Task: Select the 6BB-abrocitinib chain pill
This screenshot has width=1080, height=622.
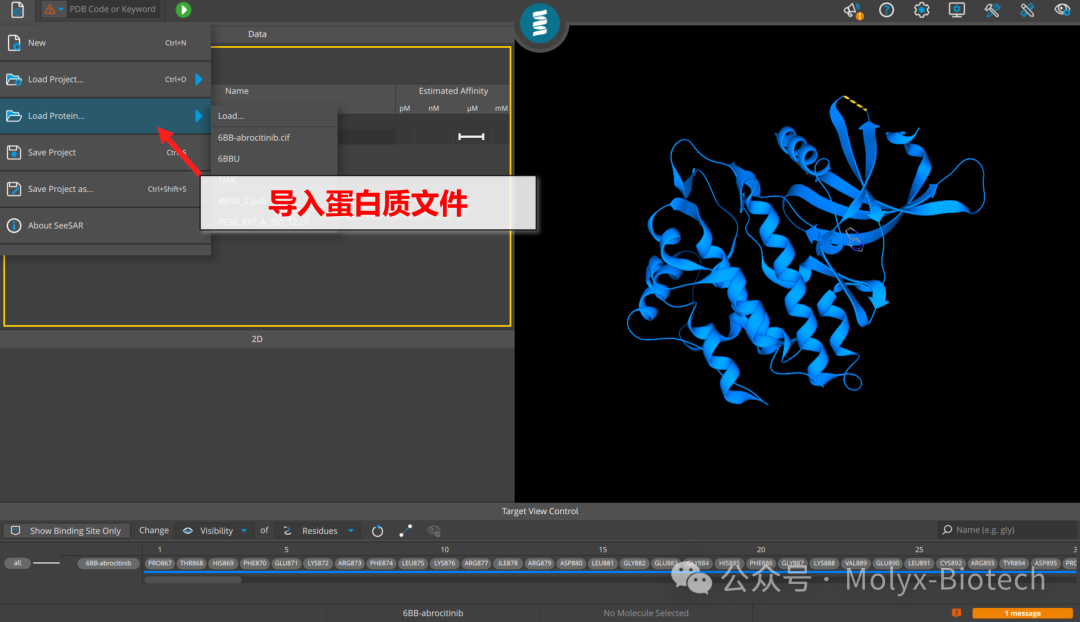Action: pos(108,563)
